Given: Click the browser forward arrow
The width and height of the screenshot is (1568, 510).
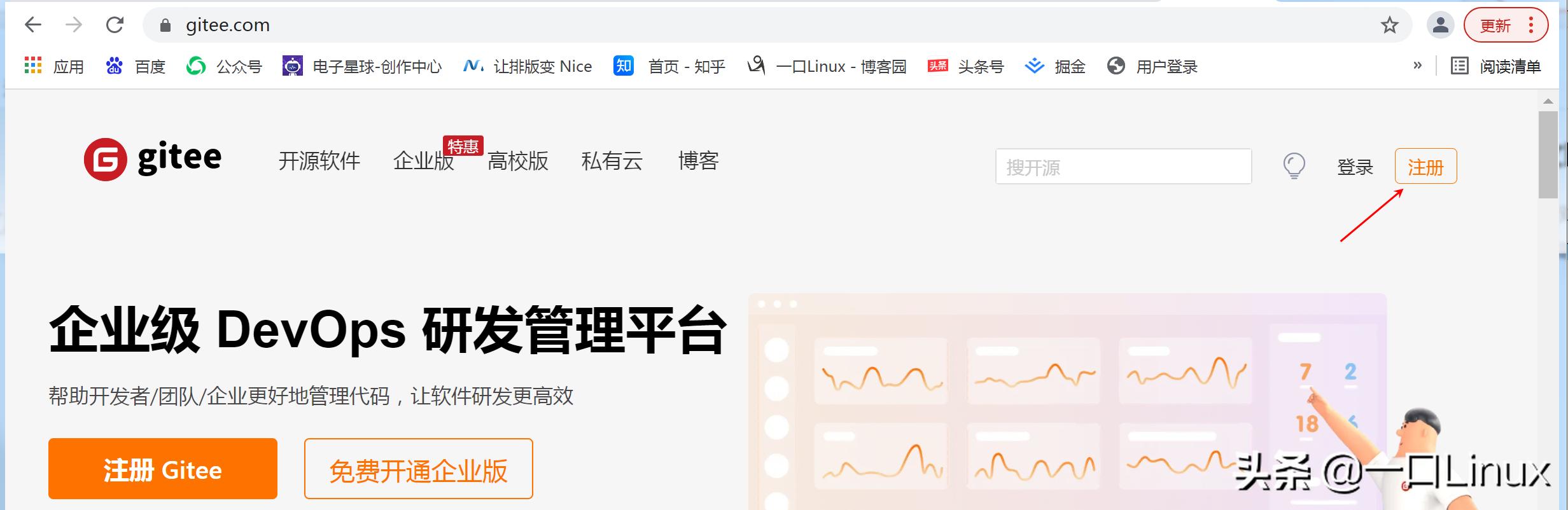Looking at the screenshot, I should [x=74, y=25].
